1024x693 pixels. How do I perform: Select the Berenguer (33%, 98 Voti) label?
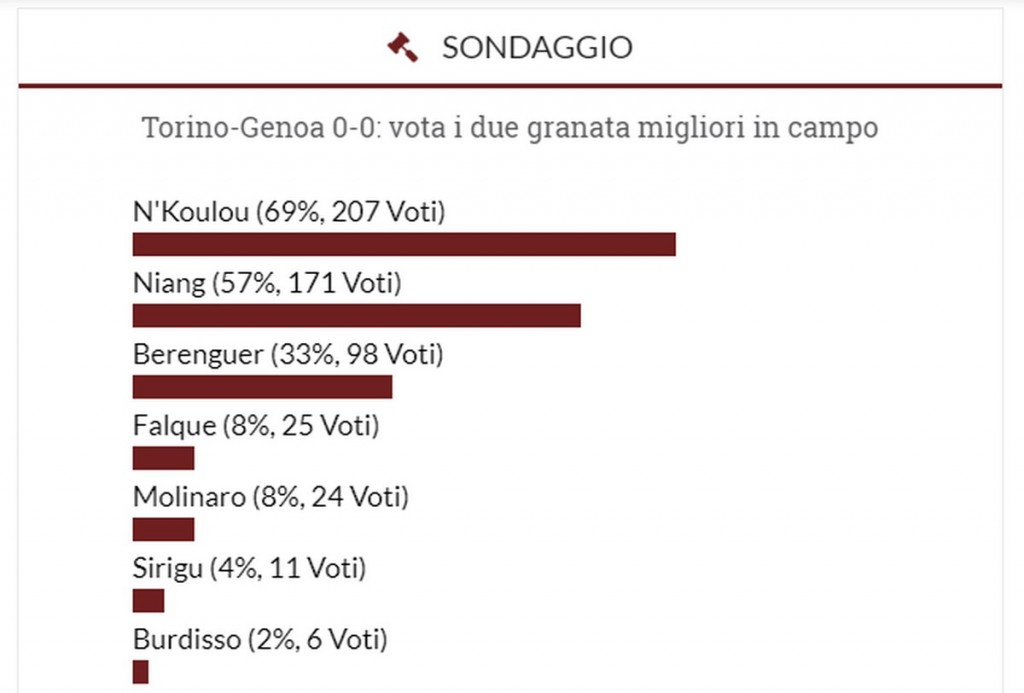click(288, 354)
